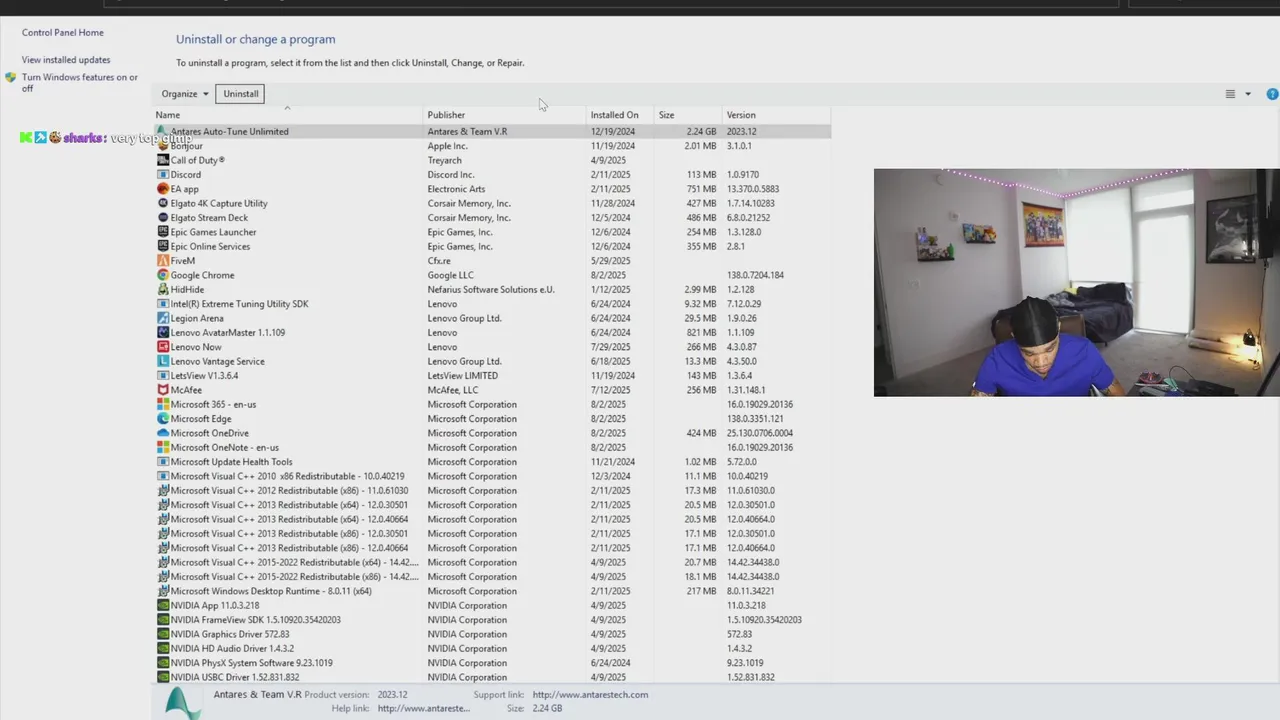Select Antares Auto-Tune Unlimited row
Viewport: 1280px width, 720px height.
(492, 131)
